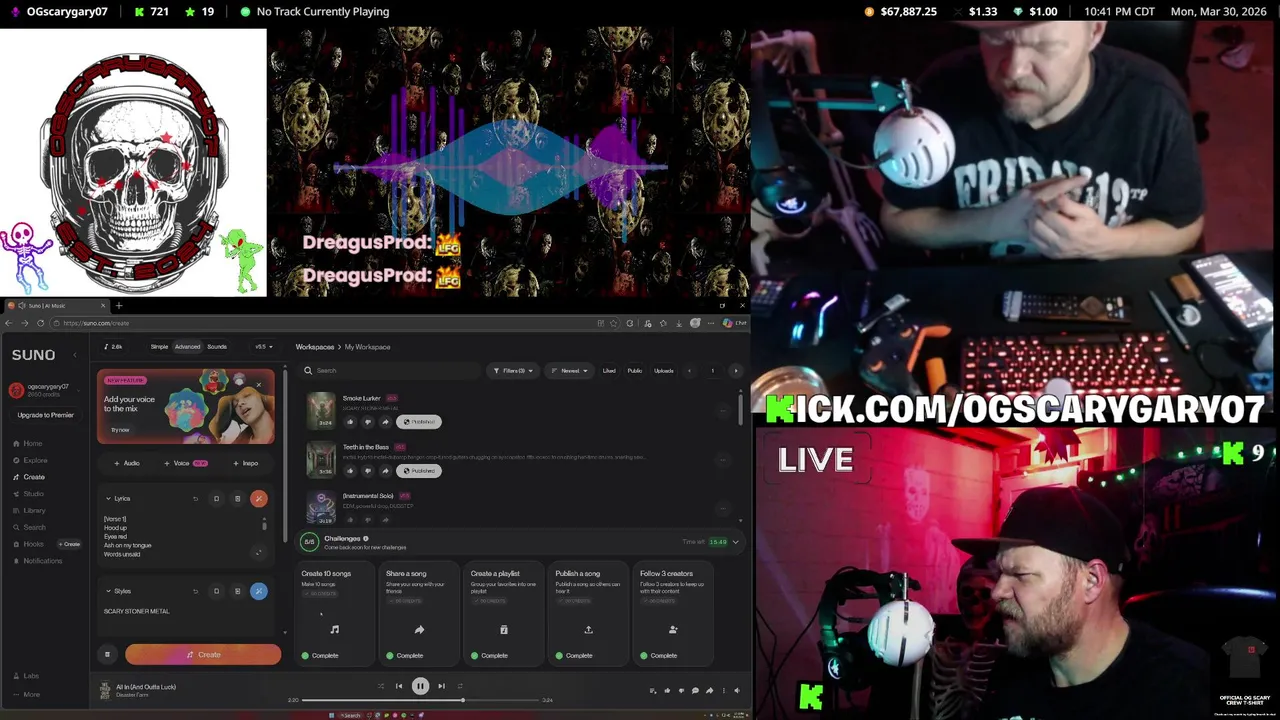Open the player queue icon
Screen dimensions: 1280x720
653,690
